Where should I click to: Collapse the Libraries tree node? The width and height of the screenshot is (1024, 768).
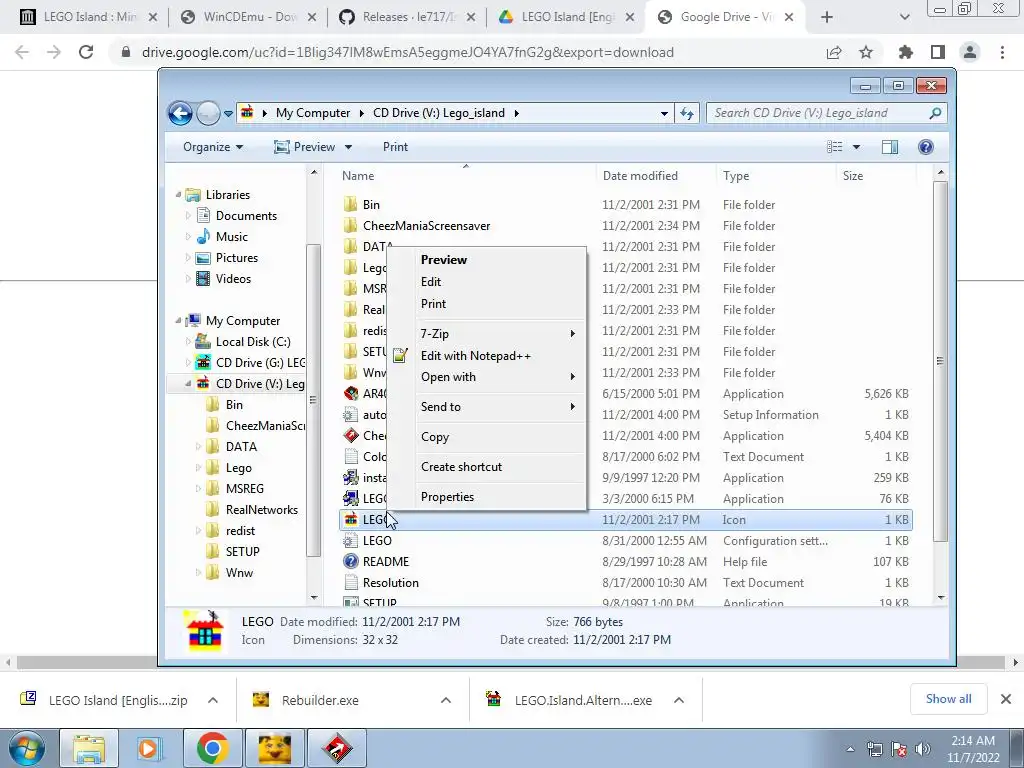(x=178, y=195)
